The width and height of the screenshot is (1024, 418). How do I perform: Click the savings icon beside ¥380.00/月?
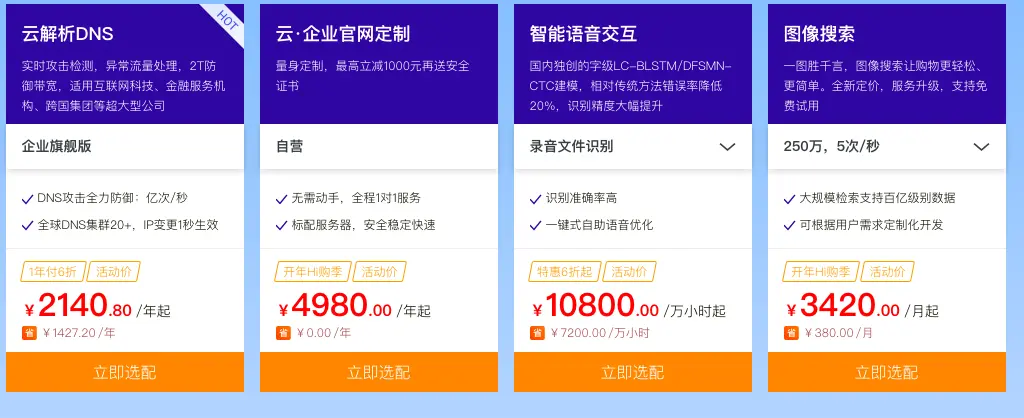790,333
